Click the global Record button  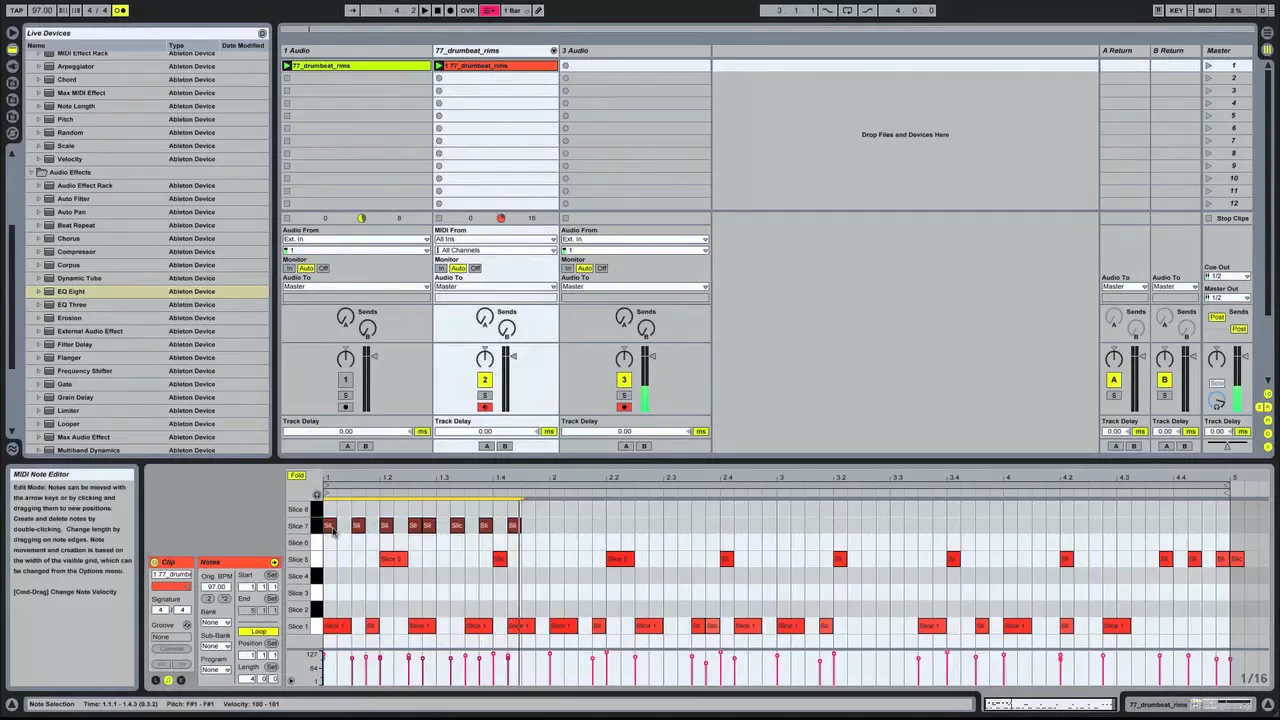pyautogui.click(x=449, y=10)
